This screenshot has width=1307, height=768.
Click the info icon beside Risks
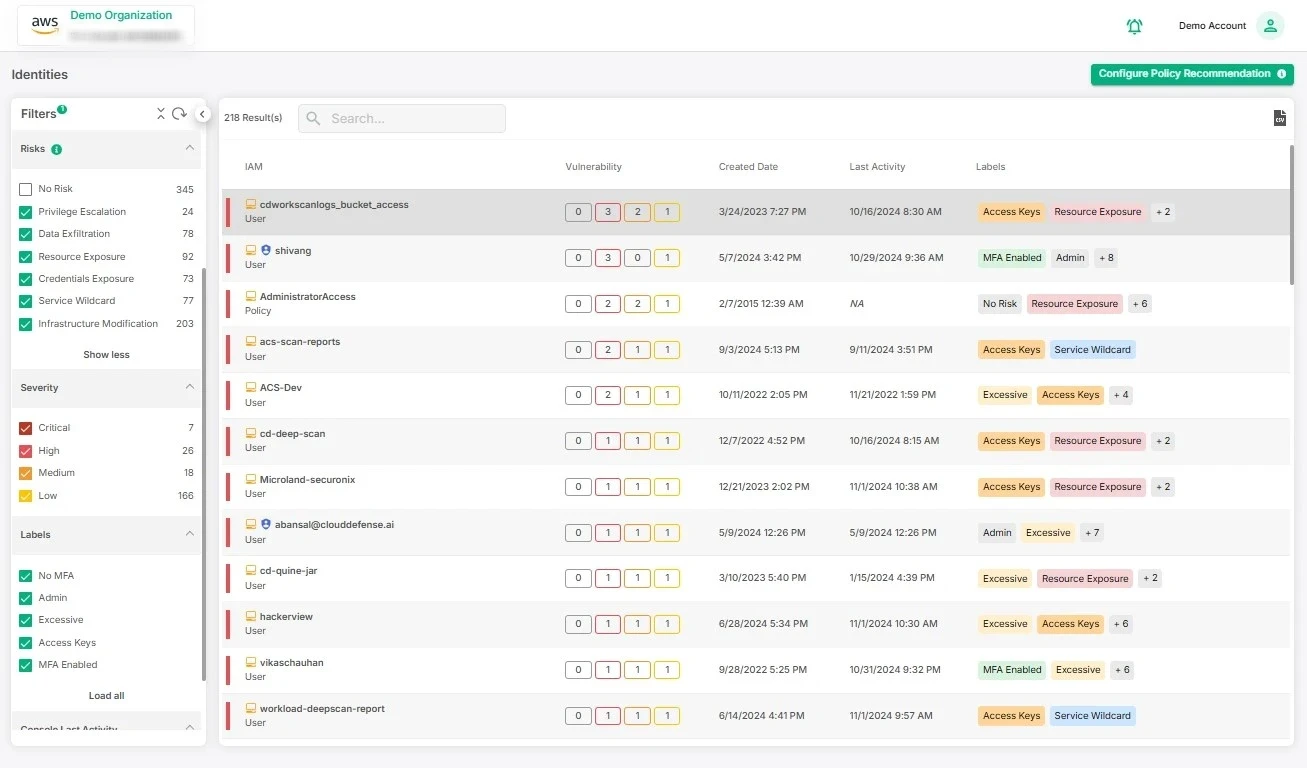(57, 149)
